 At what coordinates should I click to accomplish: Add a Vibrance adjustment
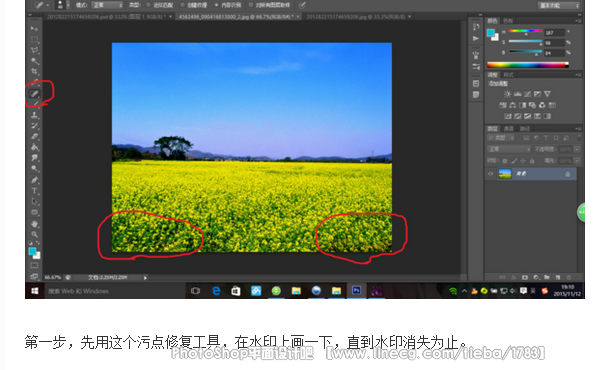tap(547, 94)
